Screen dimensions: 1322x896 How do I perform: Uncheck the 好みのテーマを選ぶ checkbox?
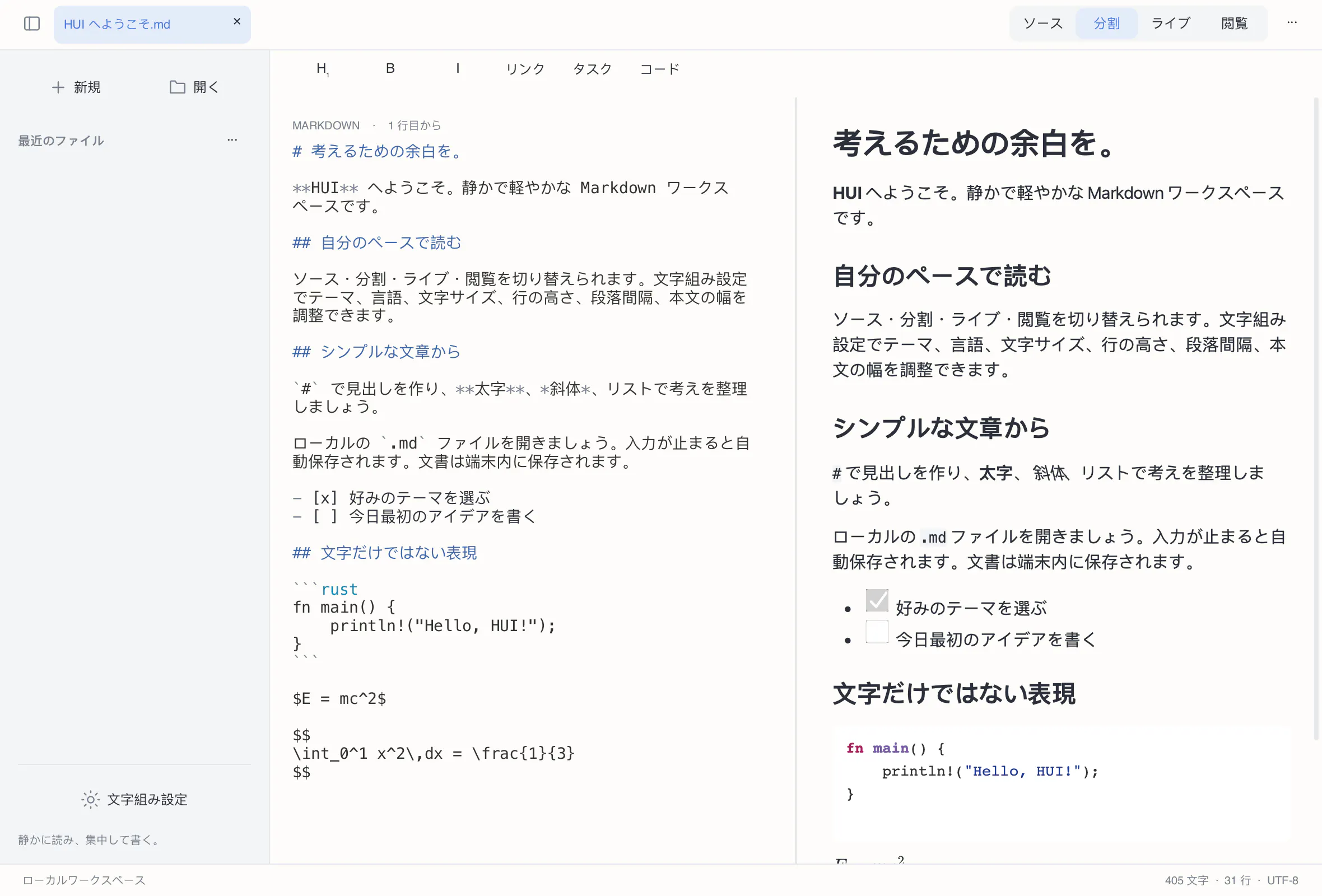(877, 600)
